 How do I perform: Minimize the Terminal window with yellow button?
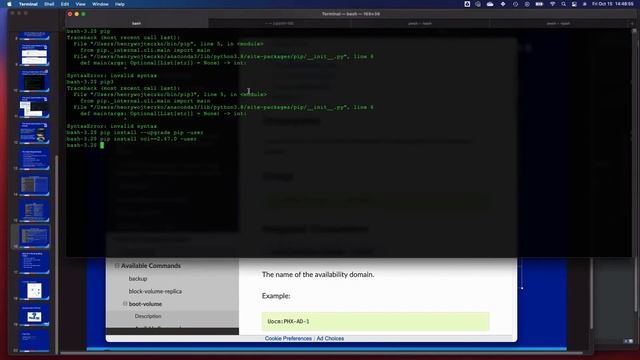click(x=77, y=14)
